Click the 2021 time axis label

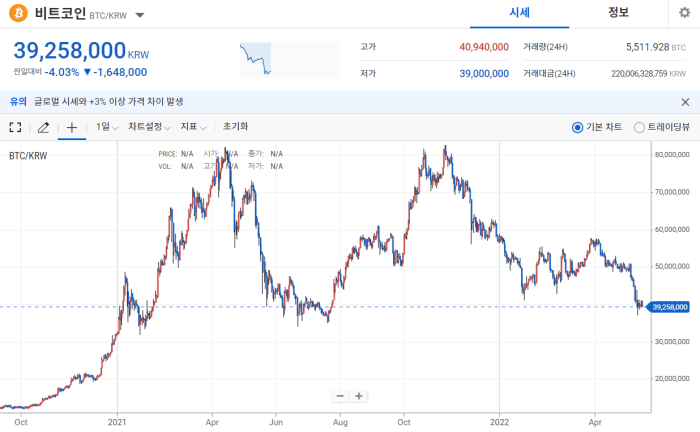click(117, 422)
